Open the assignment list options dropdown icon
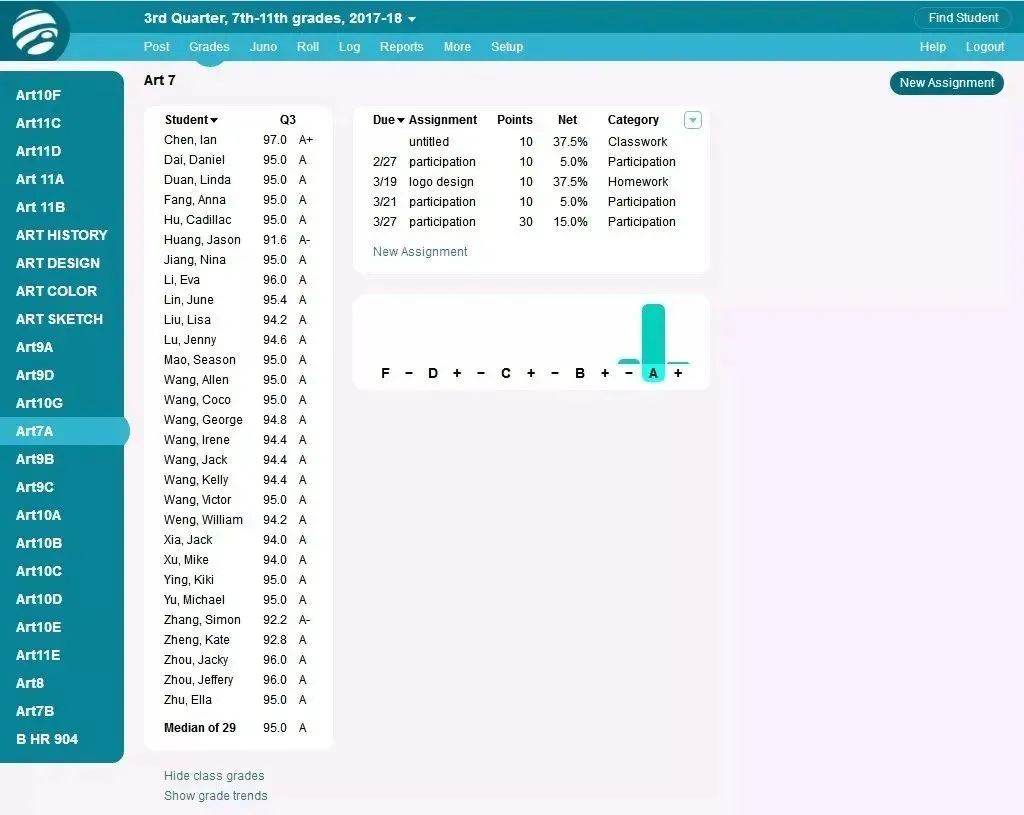The width and height of the screenshot is (1024, 815). coord(693,120)
